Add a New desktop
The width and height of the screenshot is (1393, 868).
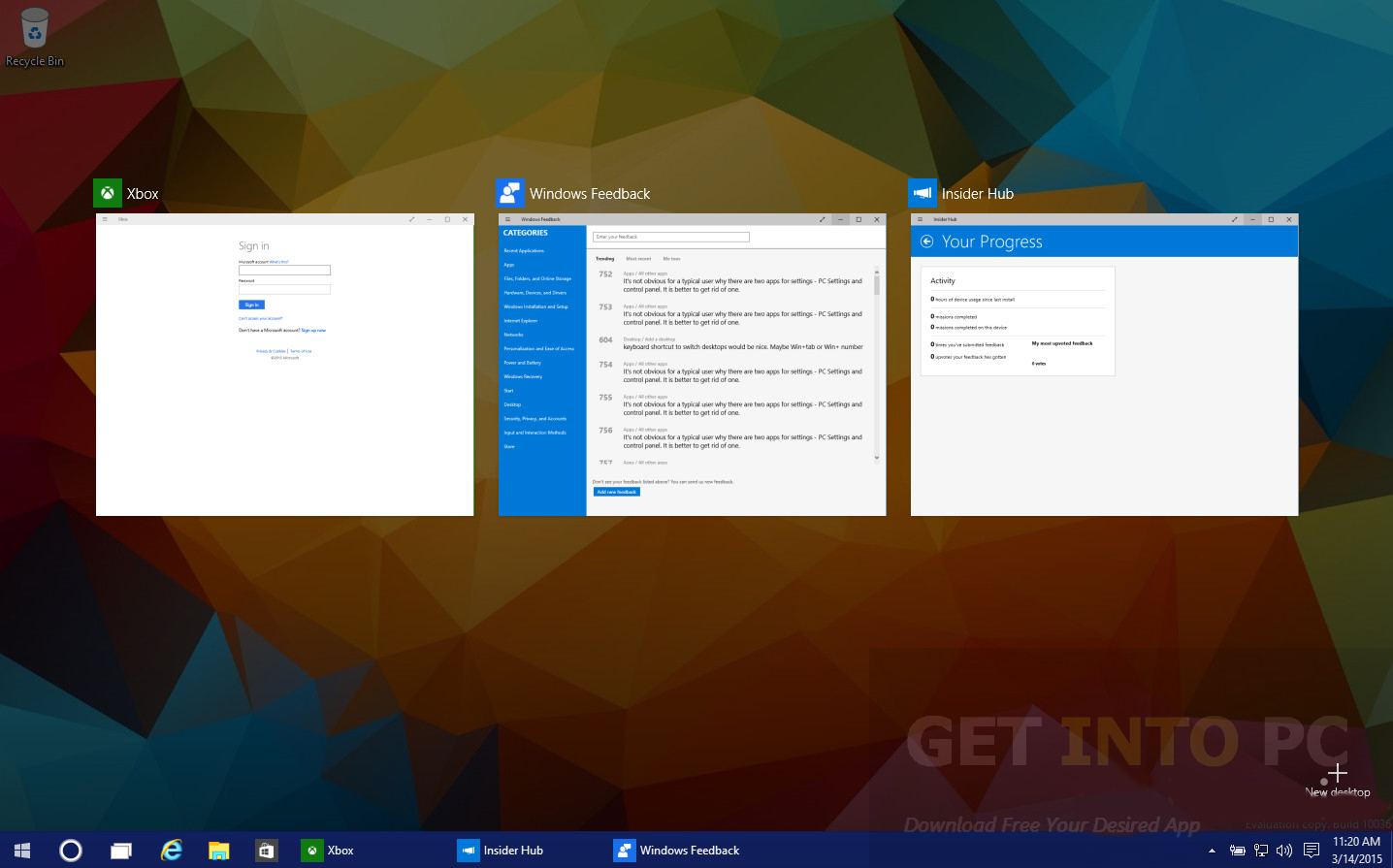click(1338, 780)
